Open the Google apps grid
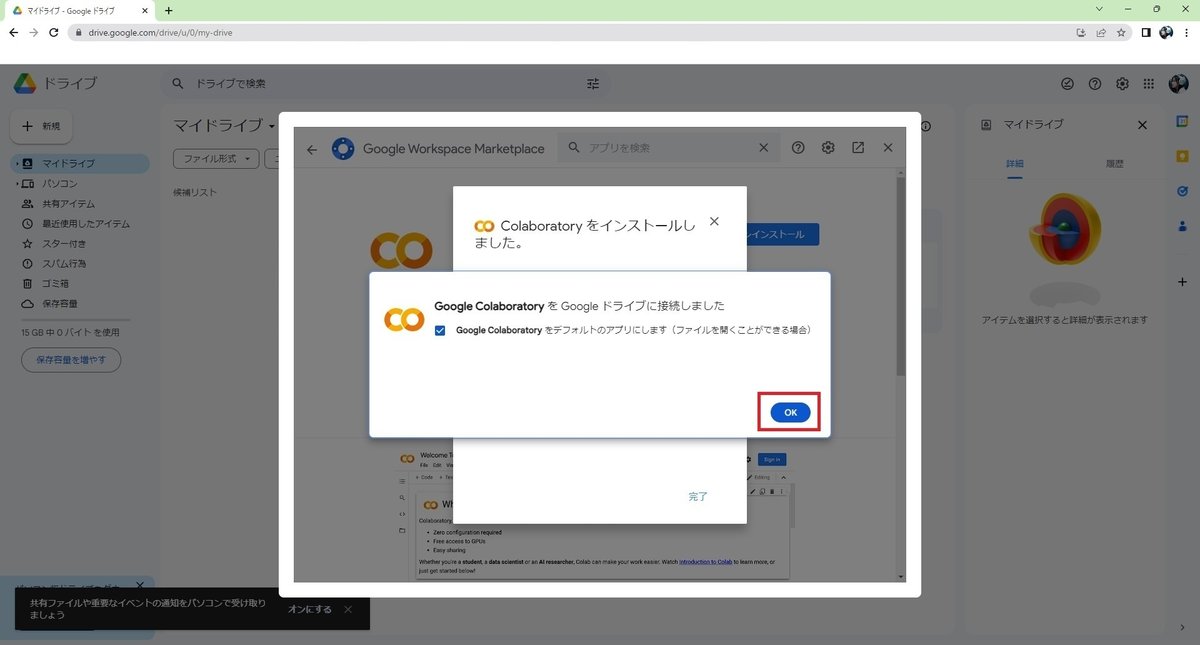Screen dimensions: 1200x645 point(1150,84)
